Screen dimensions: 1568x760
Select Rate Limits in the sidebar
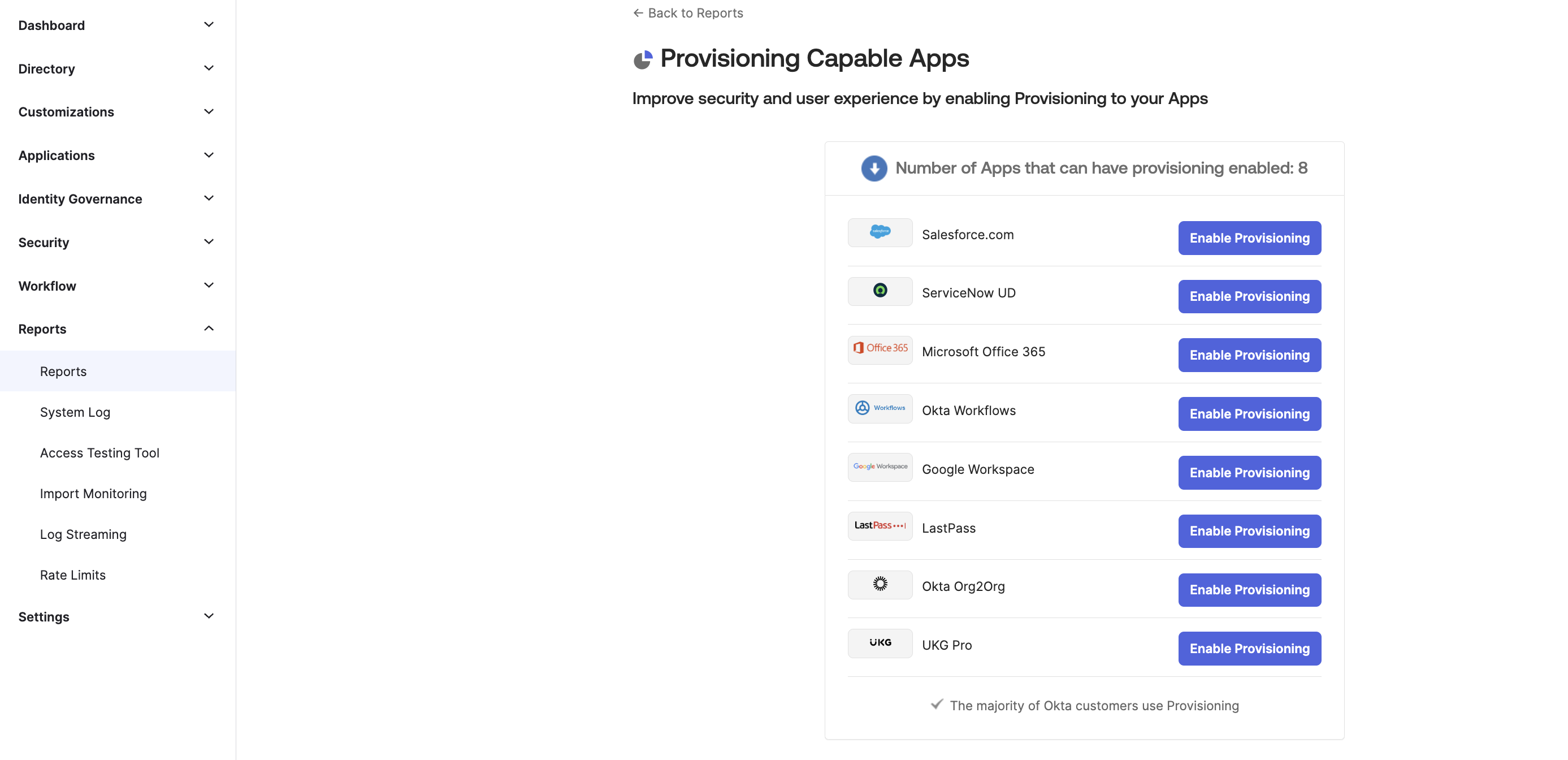tap(72, 575)
